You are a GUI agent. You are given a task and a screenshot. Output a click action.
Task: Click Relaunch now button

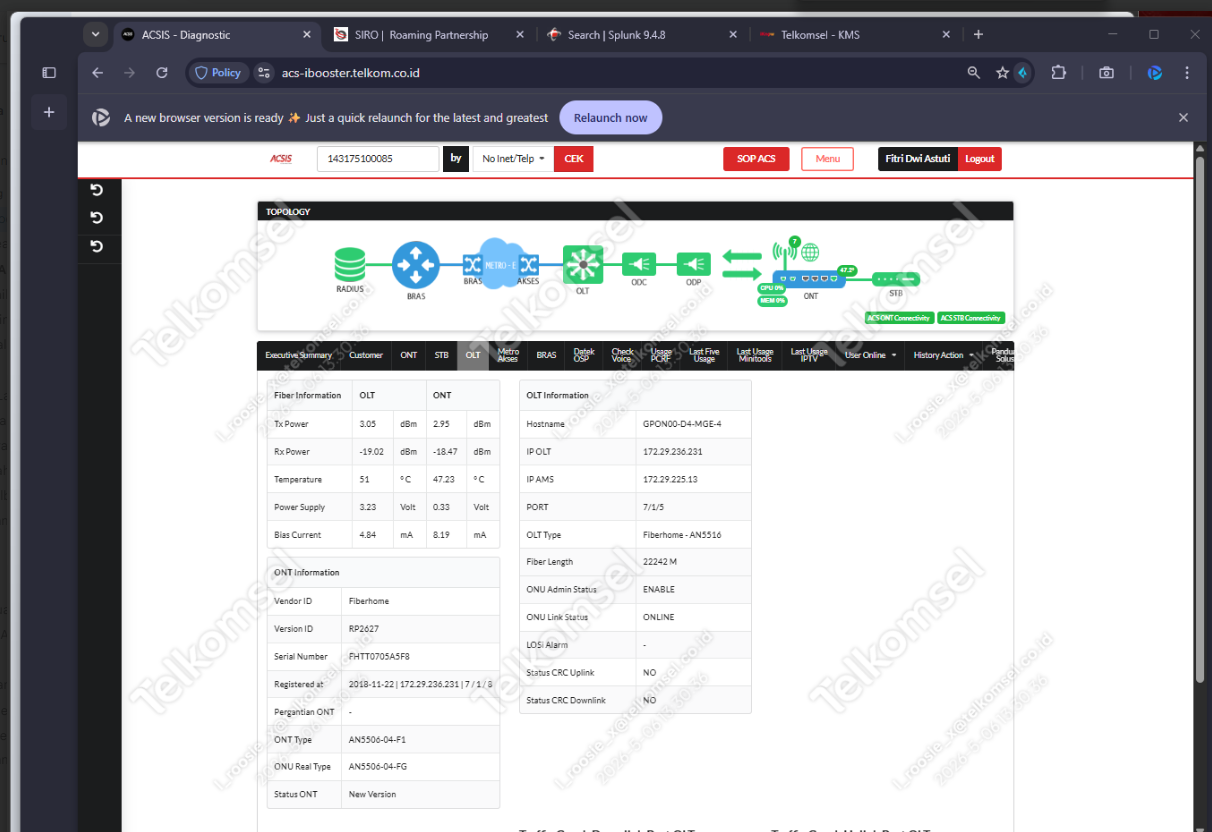point(610,118)
